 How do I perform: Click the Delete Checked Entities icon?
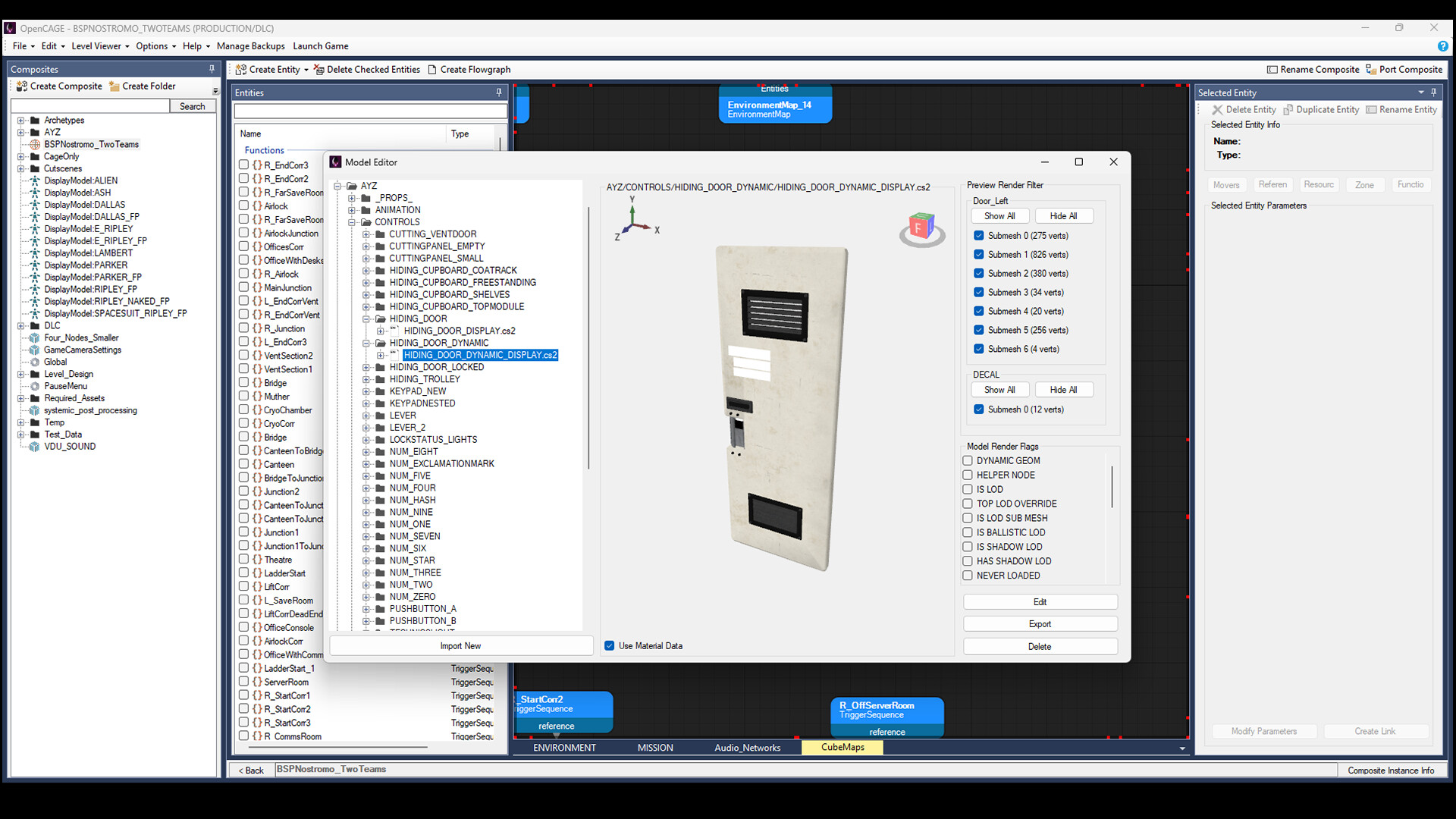pos(318,70)
